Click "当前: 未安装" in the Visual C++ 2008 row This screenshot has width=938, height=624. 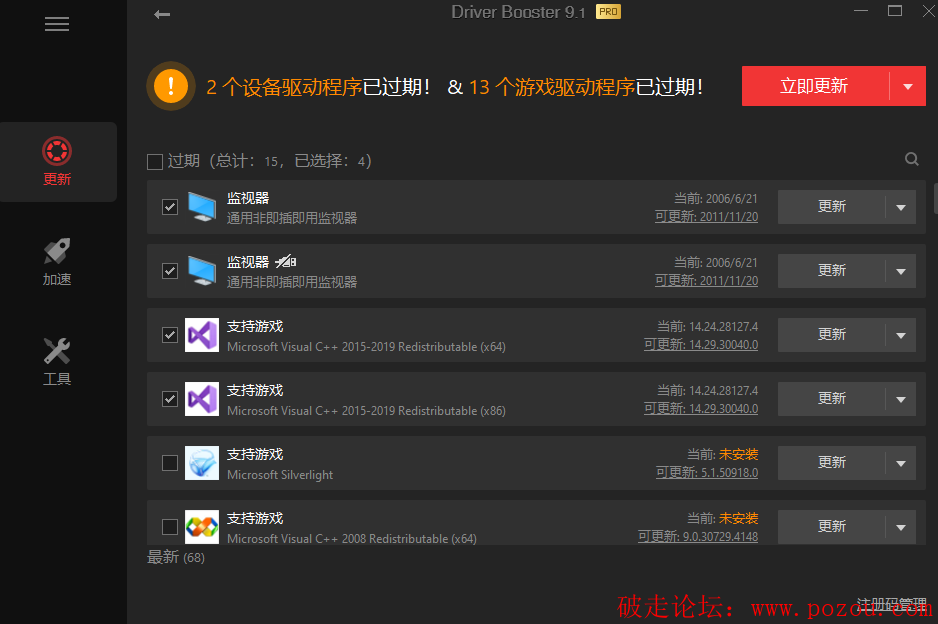(x=723, y=519)
